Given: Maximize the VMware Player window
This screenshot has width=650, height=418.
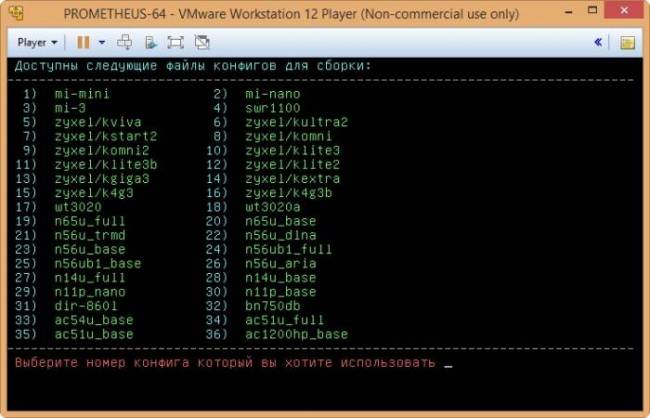Looking at the screenshot, I should (x=593, y=10).
